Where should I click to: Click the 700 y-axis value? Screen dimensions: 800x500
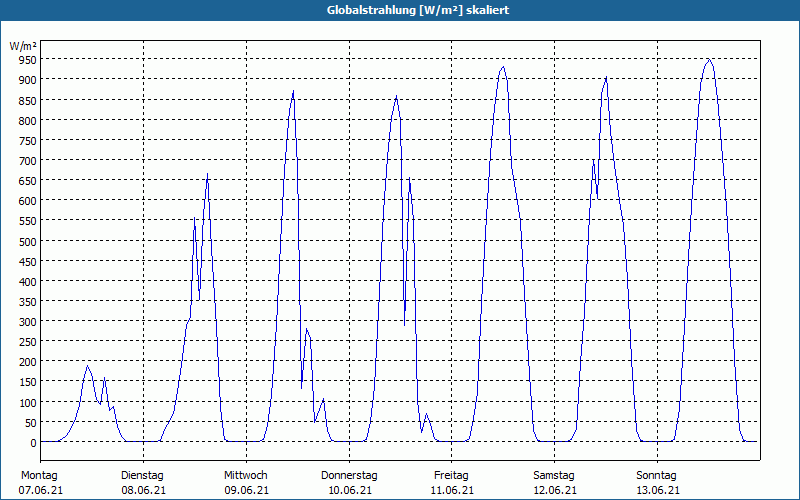pyautogui.click(x=27, y=161)
